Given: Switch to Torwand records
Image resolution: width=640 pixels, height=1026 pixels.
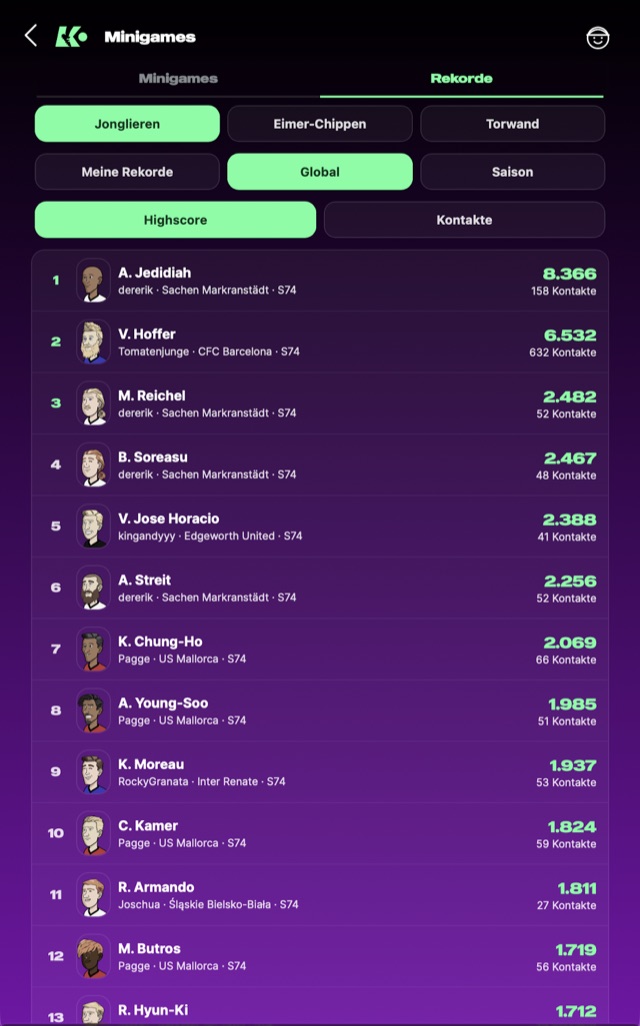Looking at the screenshot, I should tap(512, 124).
